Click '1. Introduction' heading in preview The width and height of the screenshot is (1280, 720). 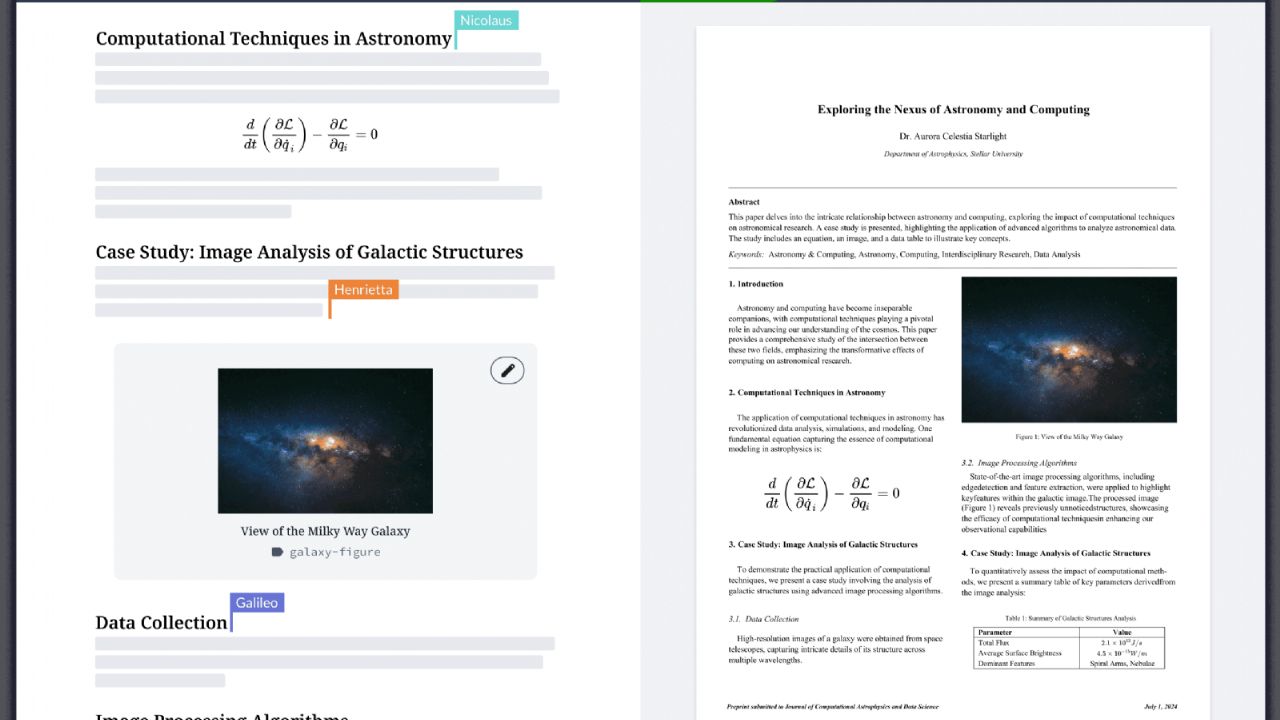tap(756, 284)
